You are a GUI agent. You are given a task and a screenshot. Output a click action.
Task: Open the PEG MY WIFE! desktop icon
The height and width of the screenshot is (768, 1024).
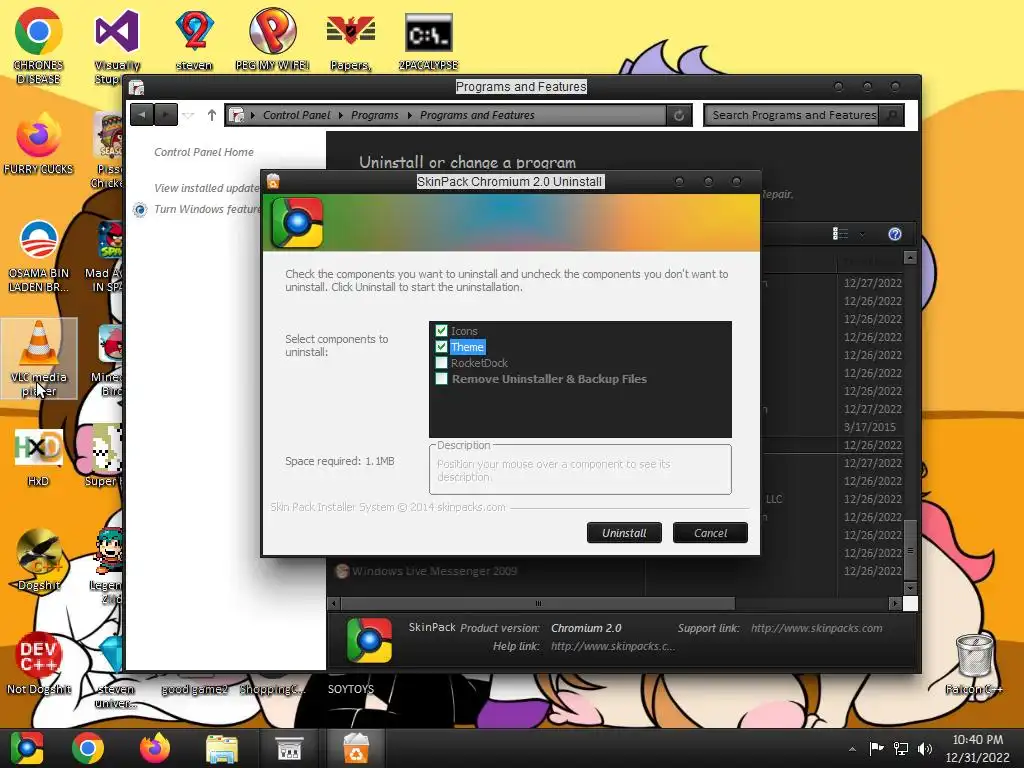(x=272, y=39)
